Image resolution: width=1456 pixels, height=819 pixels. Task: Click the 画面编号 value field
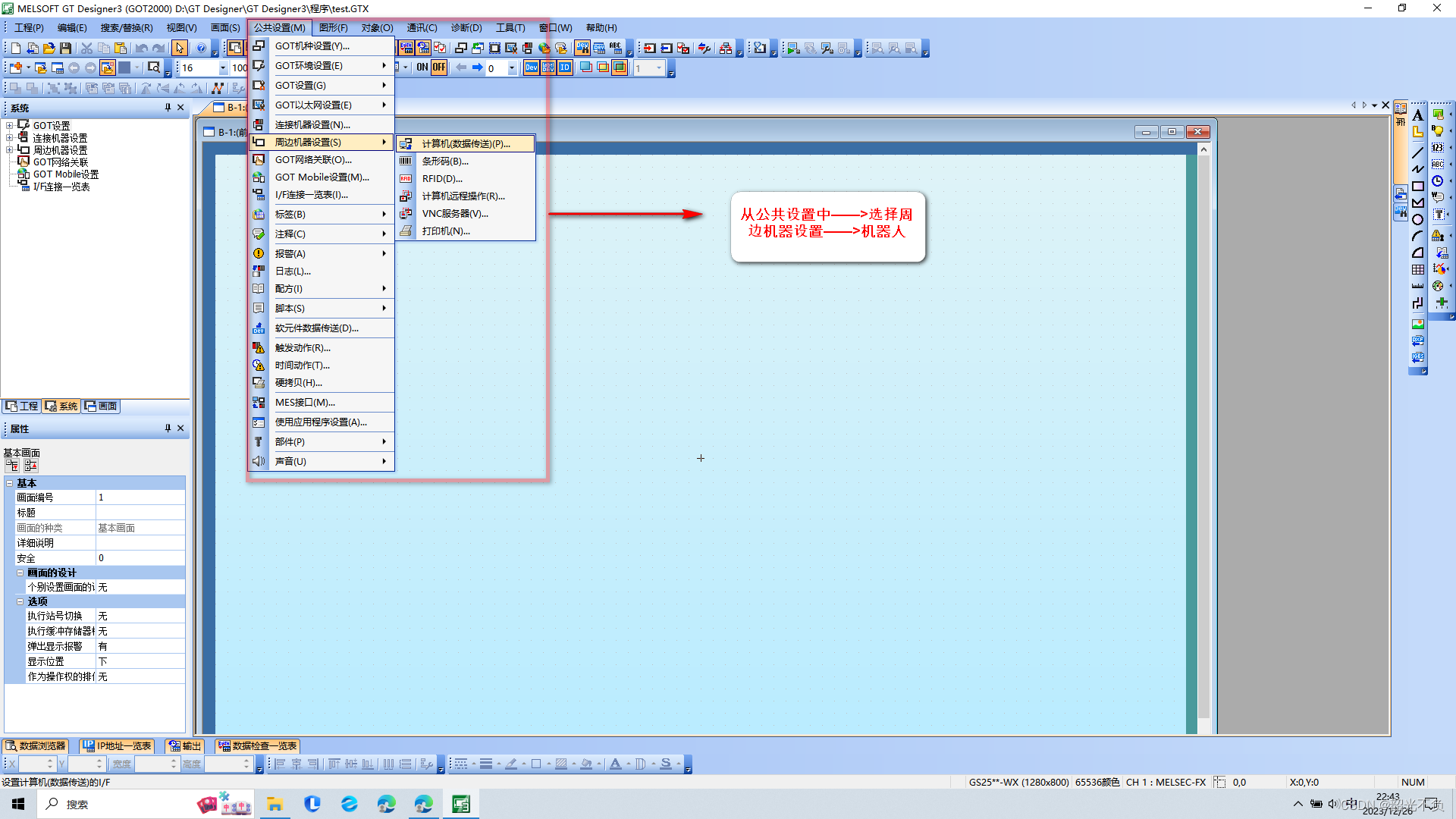140,497
